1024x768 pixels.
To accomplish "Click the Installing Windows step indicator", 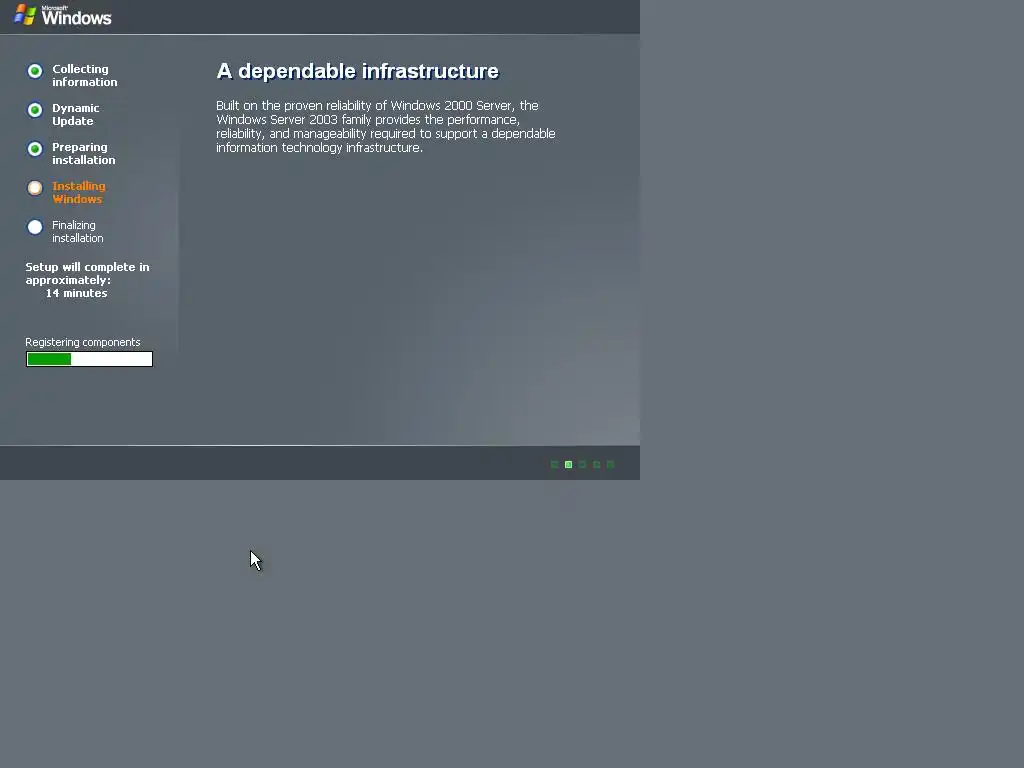I will [x=35, y=188].
